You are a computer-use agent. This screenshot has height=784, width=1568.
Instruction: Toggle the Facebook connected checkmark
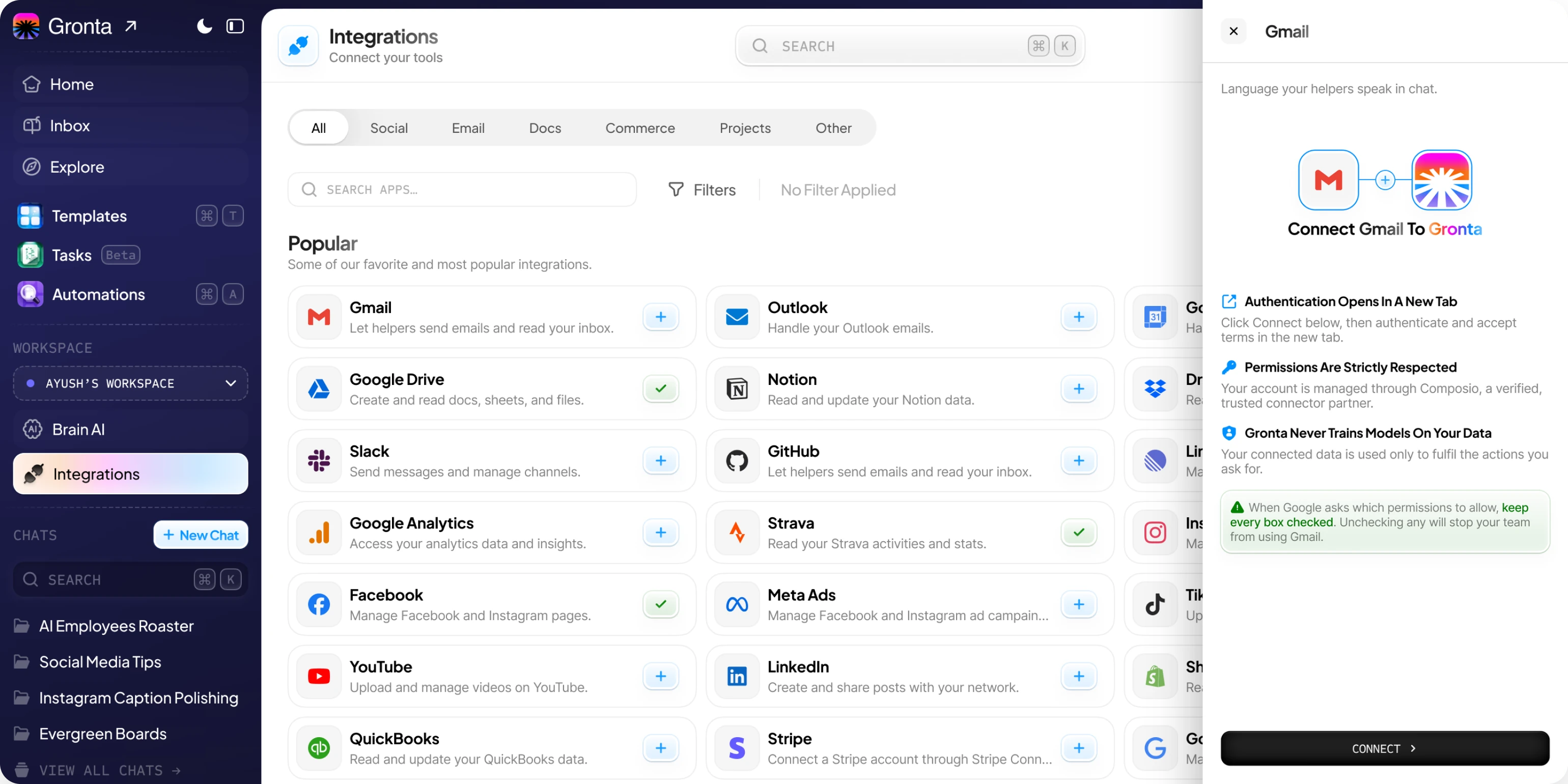coord(660,604)
